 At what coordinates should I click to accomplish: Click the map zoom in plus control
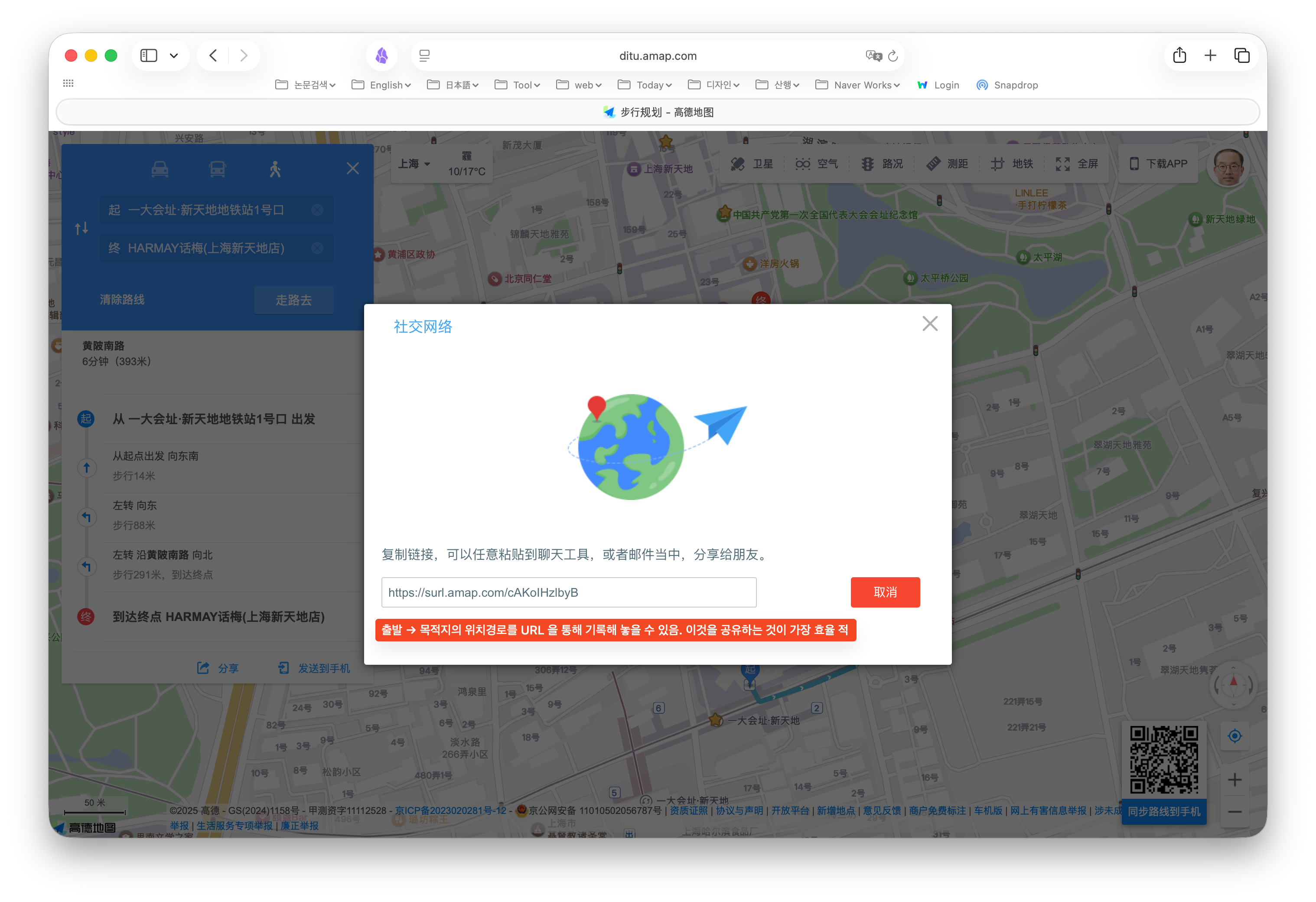[1235, 780]
